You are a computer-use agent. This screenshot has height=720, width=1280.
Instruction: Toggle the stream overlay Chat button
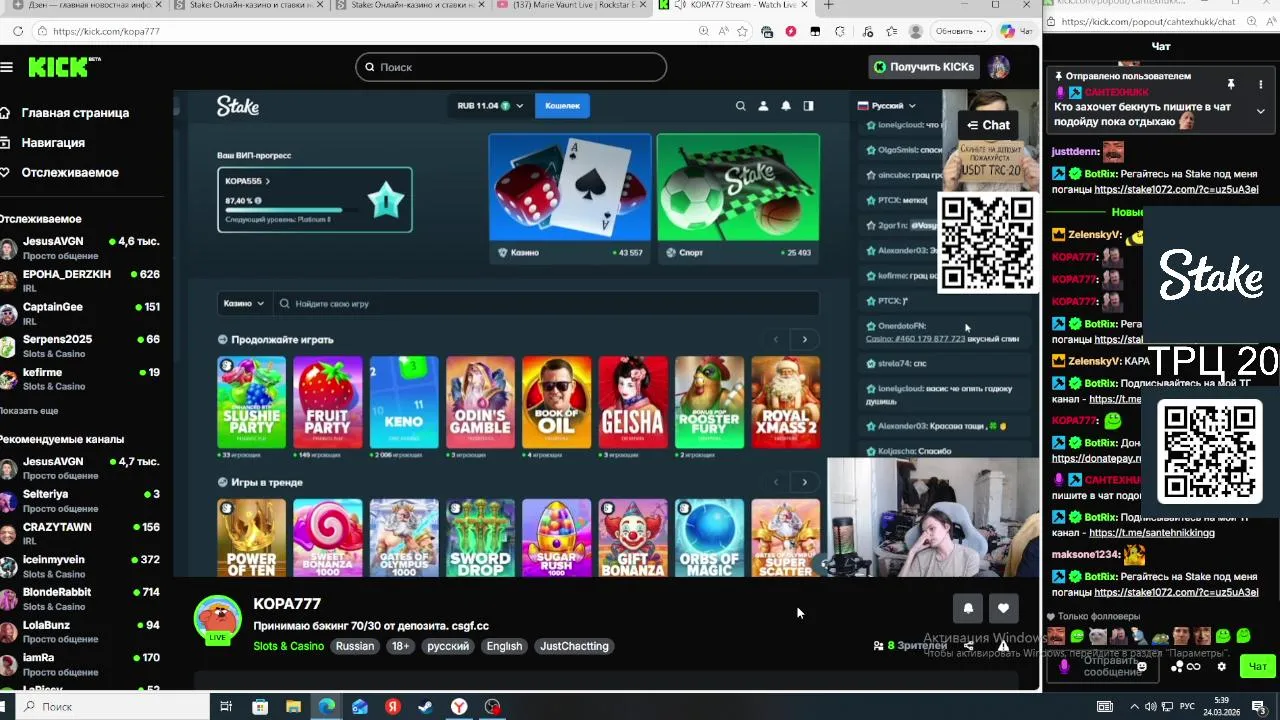click(988, 125)
